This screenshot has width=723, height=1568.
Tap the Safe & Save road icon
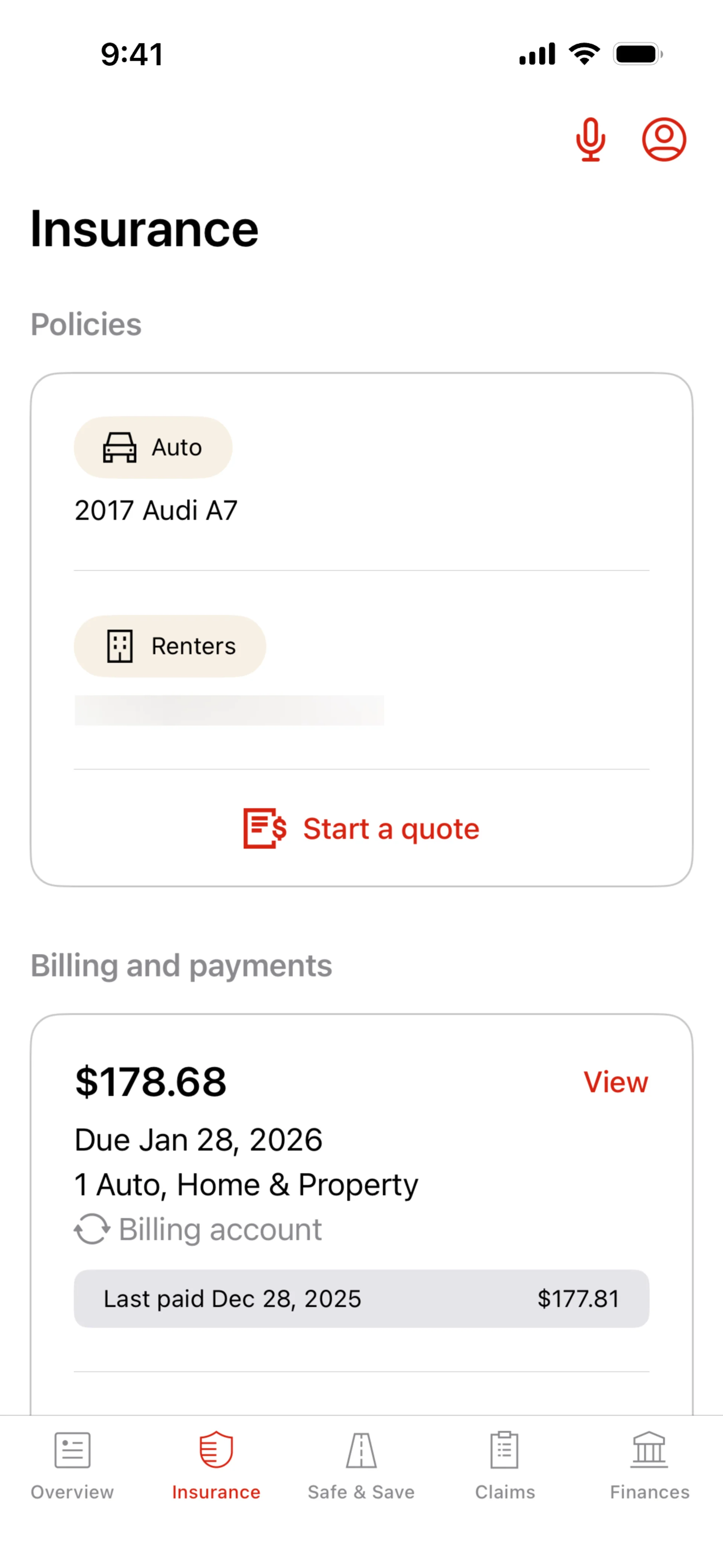click(x=361, y=1450)
